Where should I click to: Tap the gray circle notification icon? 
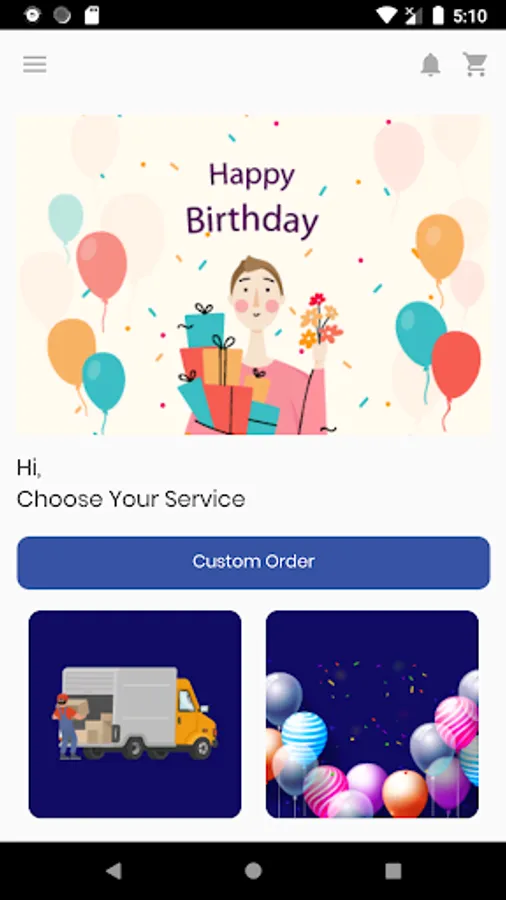(x=62, y=15)
